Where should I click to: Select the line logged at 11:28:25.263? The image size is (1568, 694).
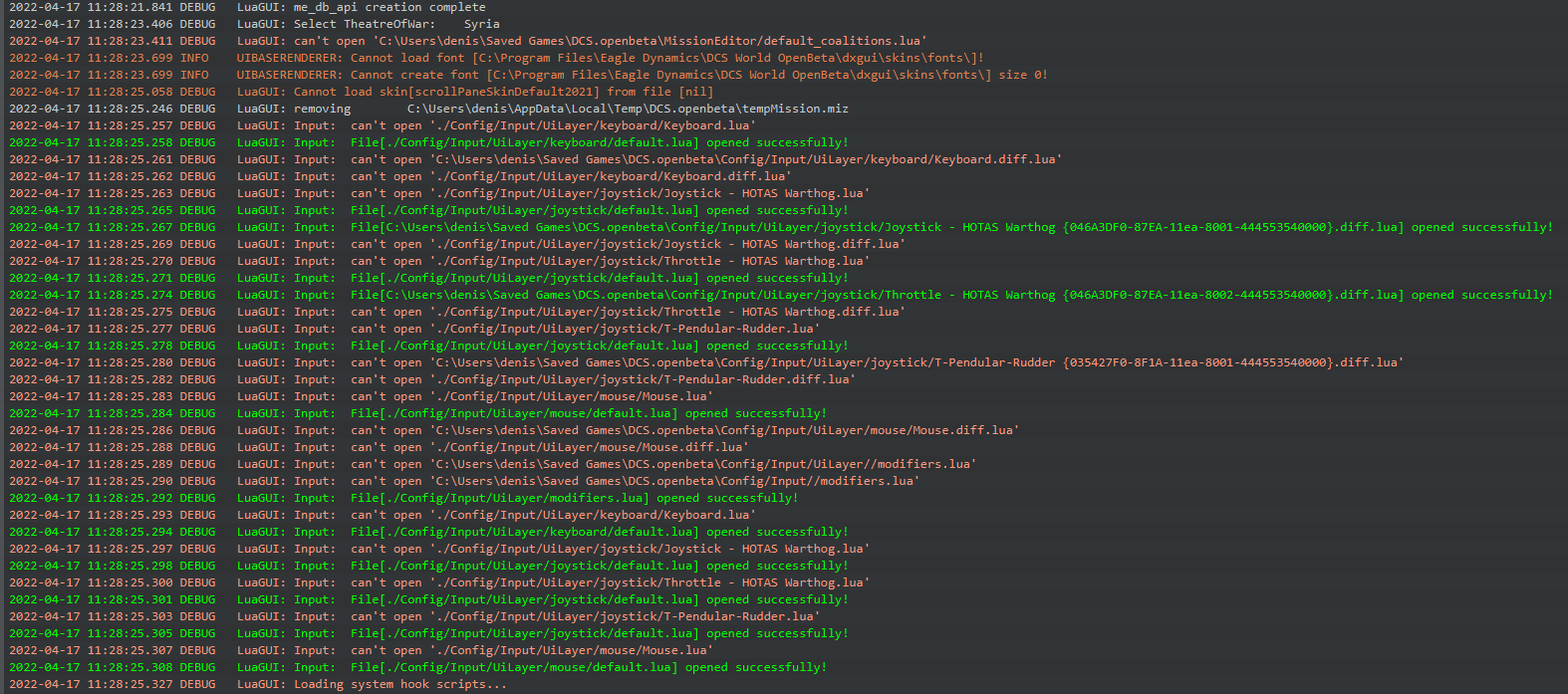439,193
